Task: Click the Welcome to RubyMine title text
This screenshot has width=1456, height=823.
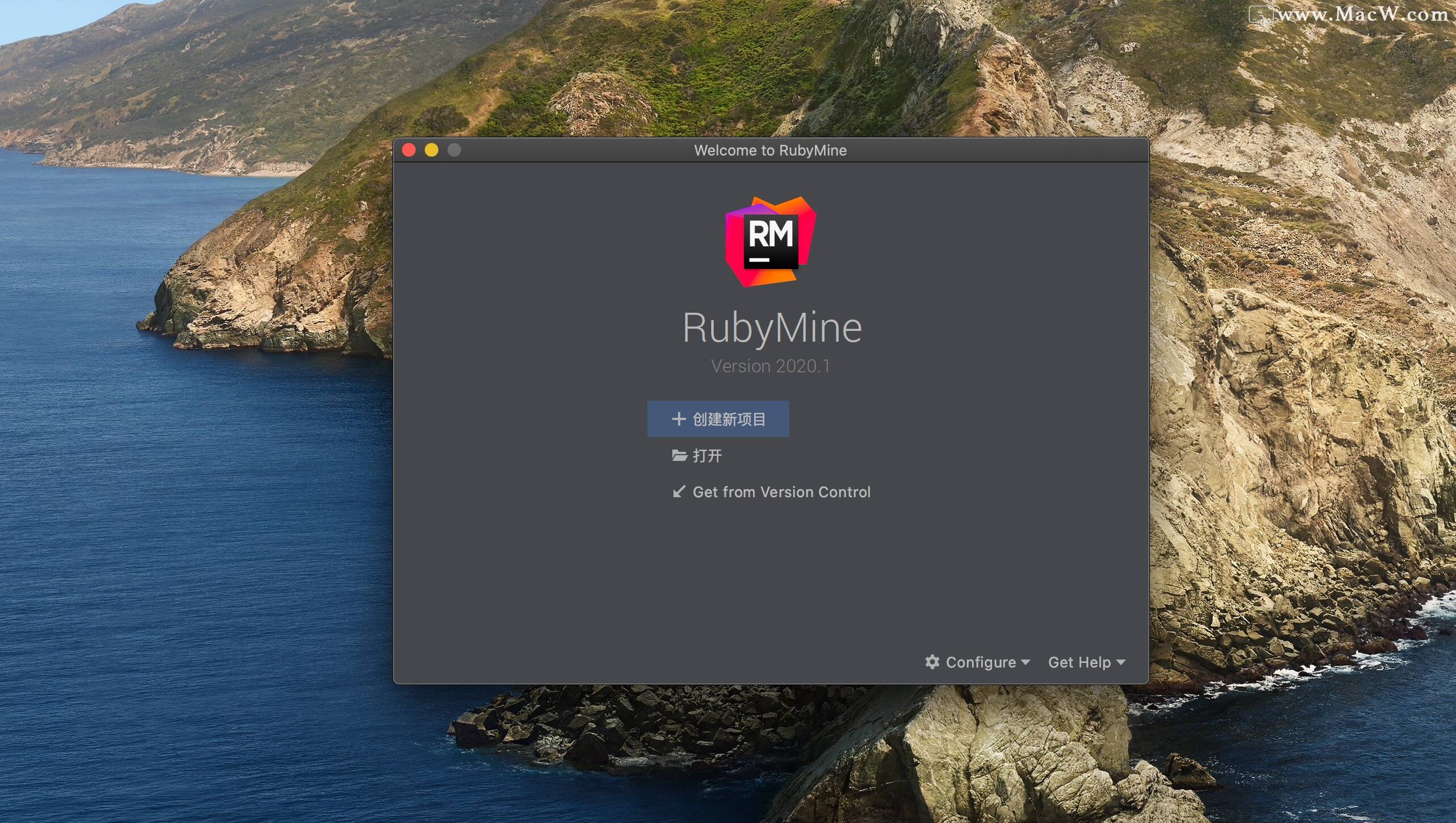Action: [x=770, y=150]
